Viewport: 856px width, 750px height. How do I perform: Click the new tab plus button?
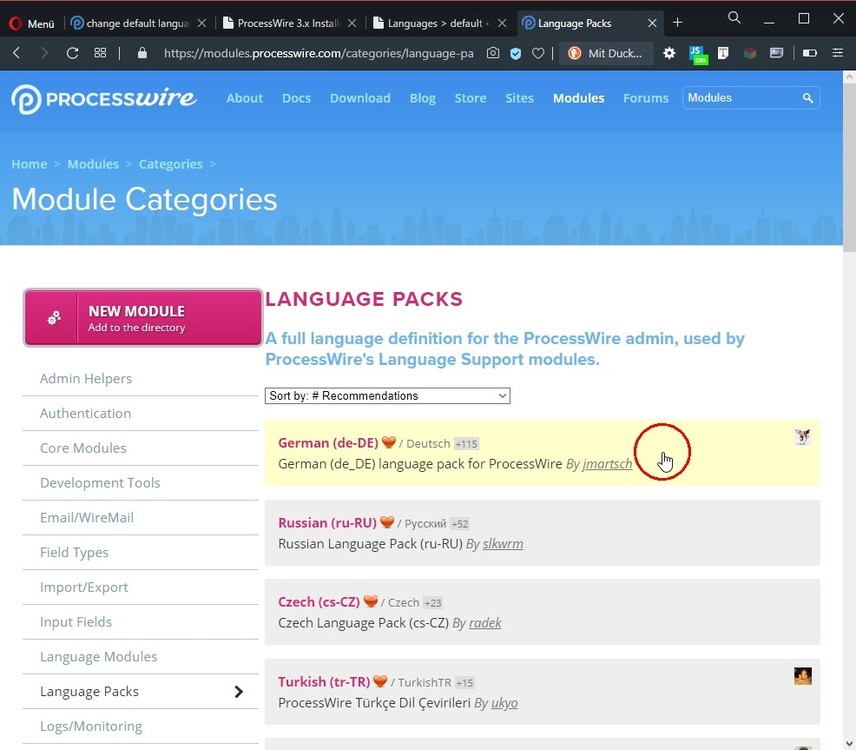tap(677, 22)
